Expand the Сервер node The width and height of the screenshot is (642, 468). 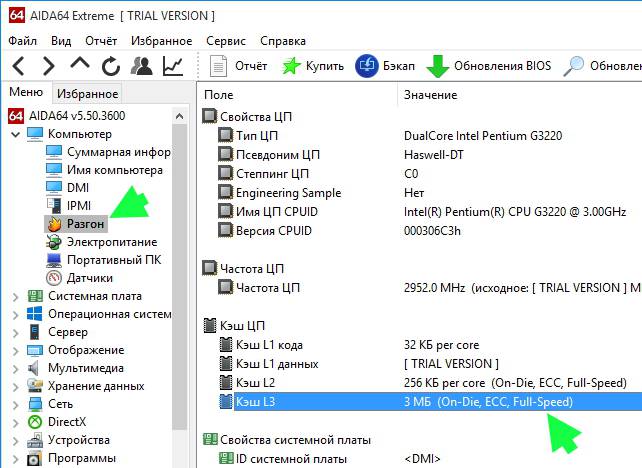coord(16,333)
